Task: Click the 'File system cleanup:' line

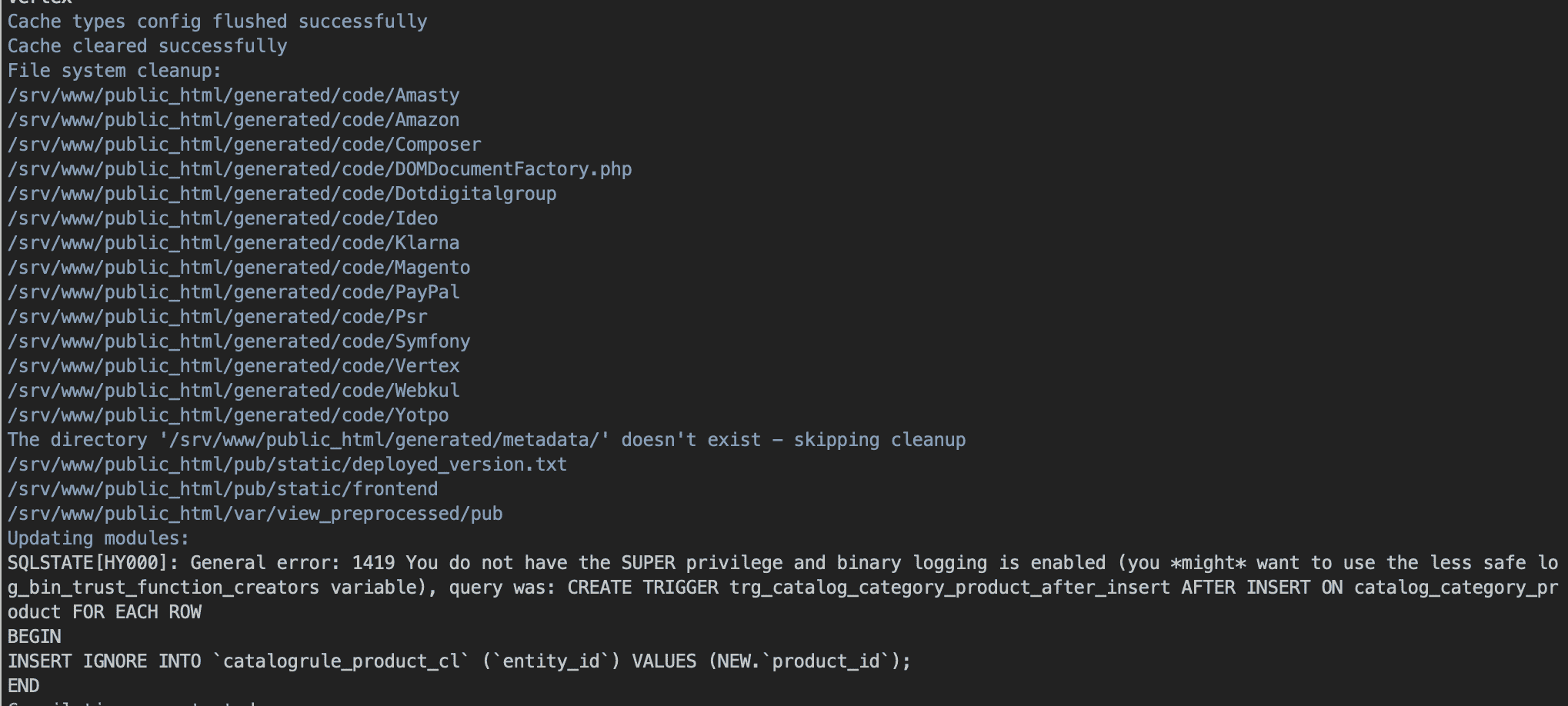Action: click(x=114, y=71)
